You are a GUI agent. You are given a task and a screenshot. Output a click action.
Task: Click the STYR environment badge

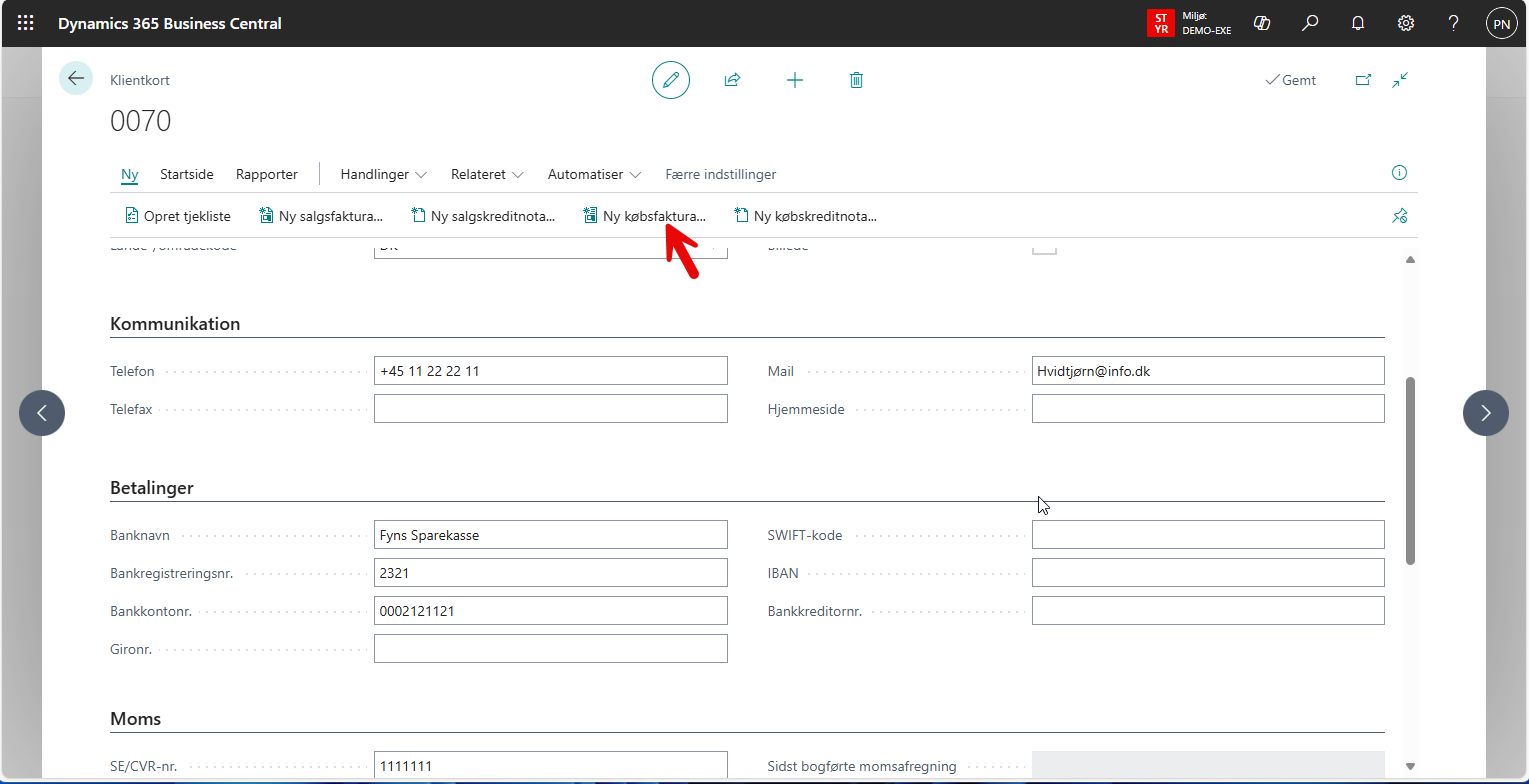point(1161,23)
